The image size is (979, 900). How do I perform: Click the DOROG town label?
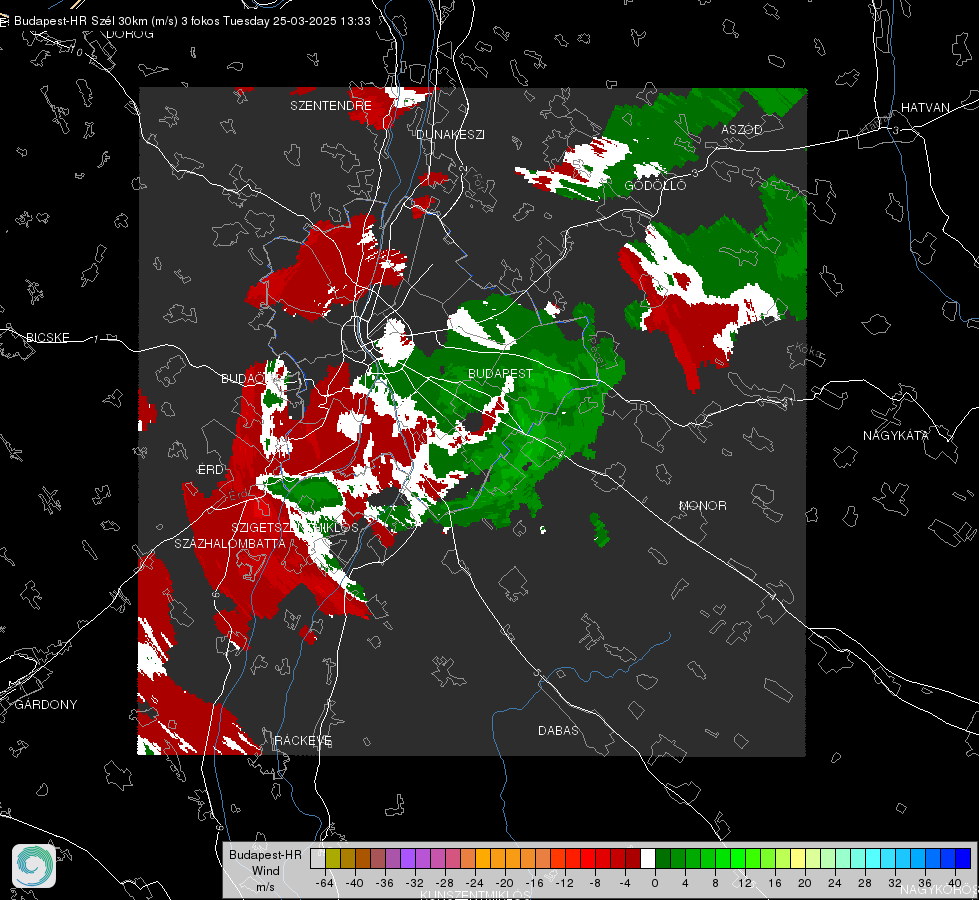point(130,34)
